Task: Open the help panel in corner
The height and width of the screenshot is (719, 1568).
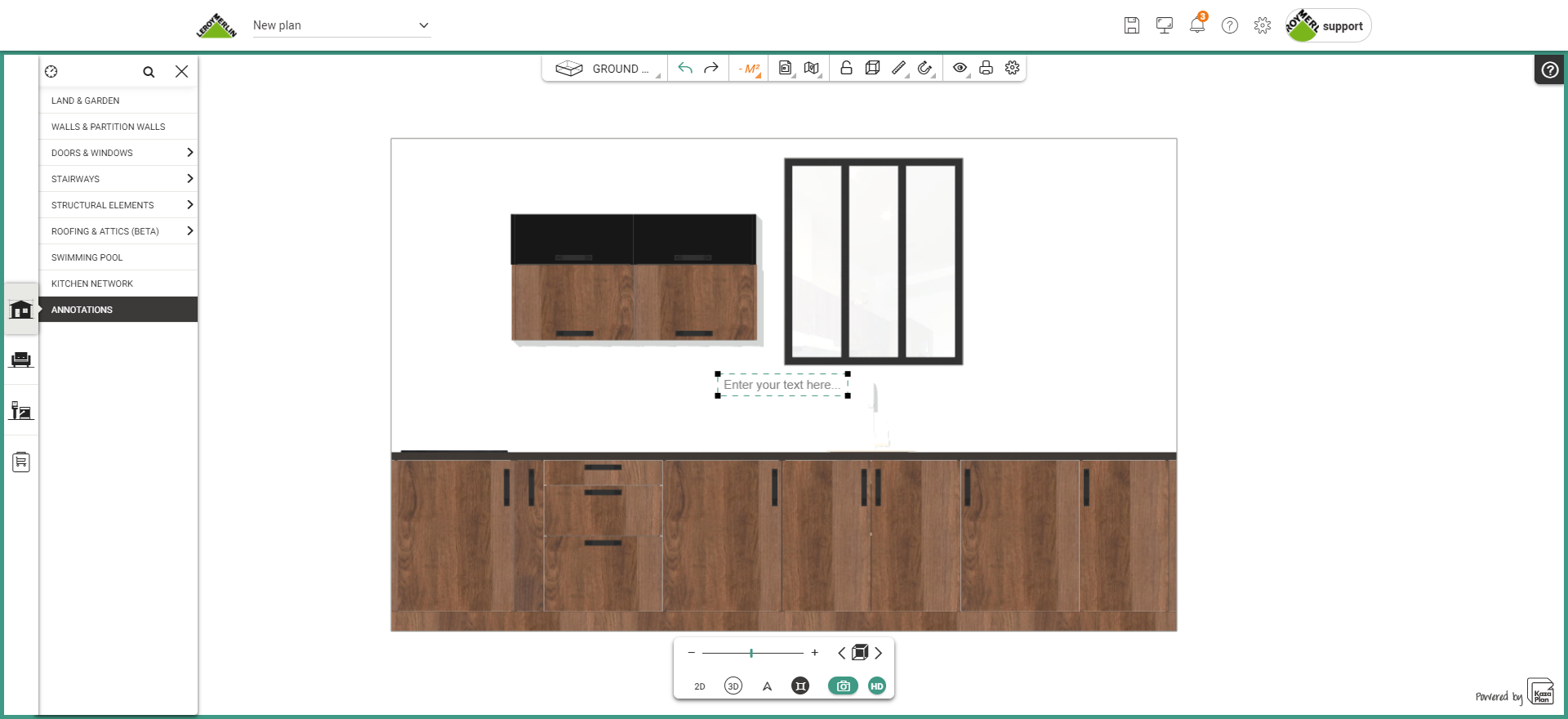Action: (x=1549, y=70)
